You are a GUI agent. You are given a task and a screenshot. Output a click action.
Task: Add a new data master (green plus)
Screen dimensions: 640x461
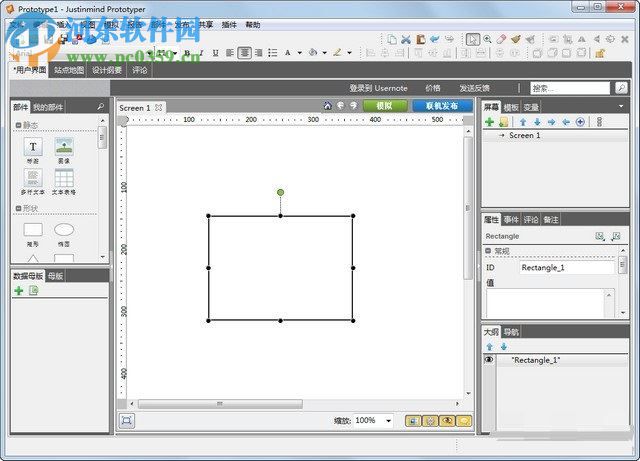(19, 291)
